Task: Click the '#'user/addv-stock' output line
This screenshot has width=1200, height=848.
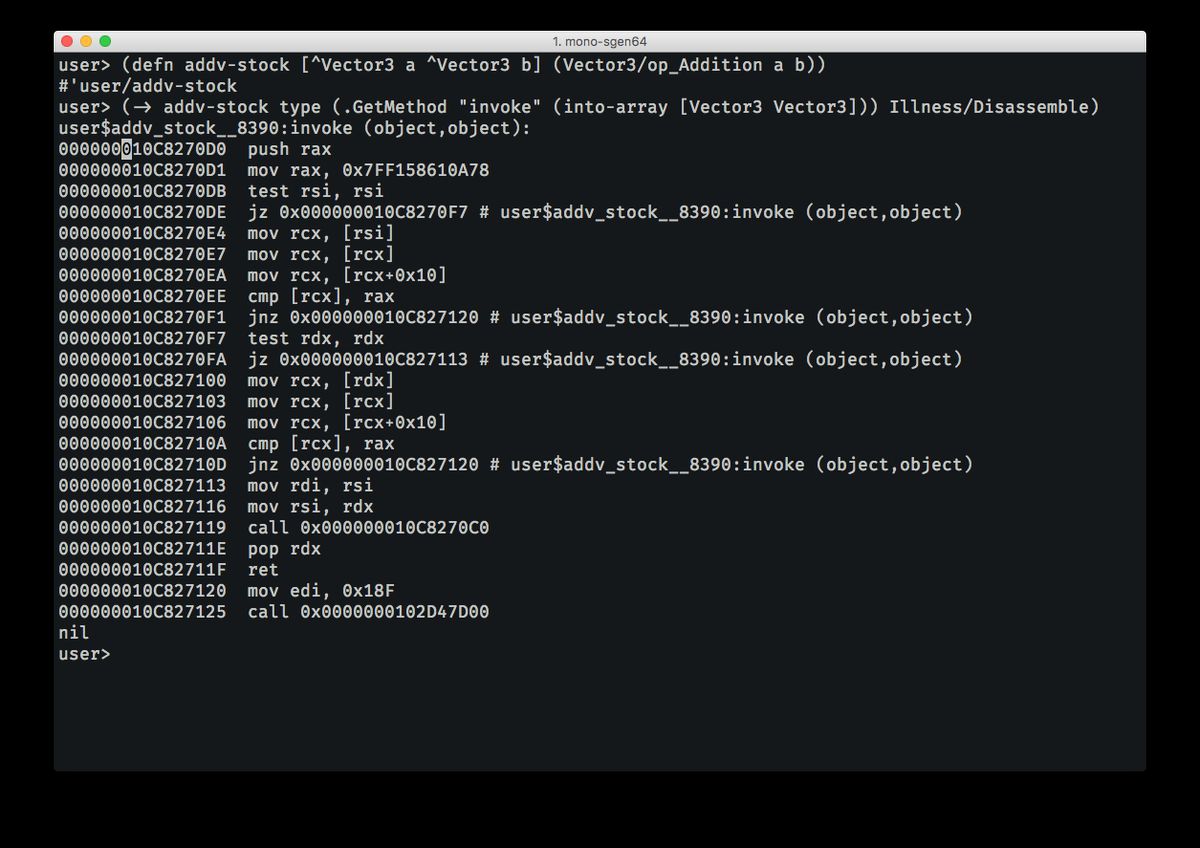Action: point(147,86)
